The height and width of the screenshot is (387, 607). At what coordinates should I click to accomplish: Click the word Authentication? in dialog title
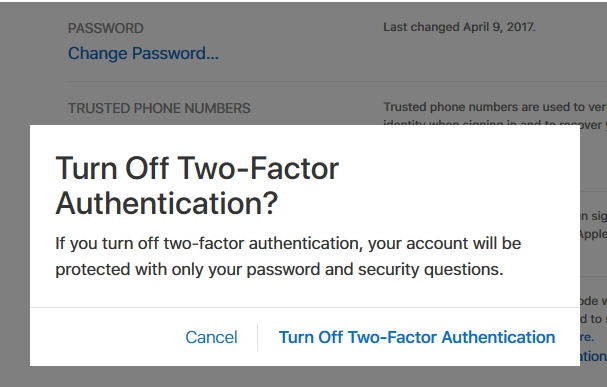click(x=167, y=203)
